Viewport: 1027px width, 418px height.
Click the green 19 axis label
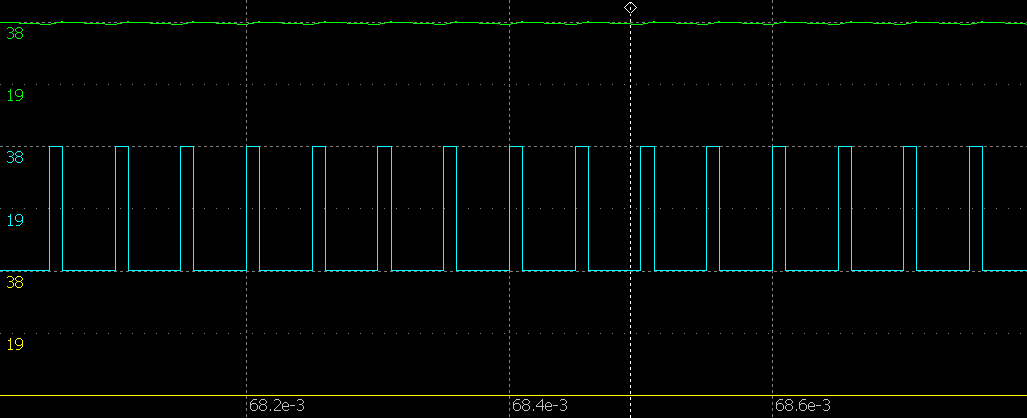pyautogui.click(x=15, y=96)
